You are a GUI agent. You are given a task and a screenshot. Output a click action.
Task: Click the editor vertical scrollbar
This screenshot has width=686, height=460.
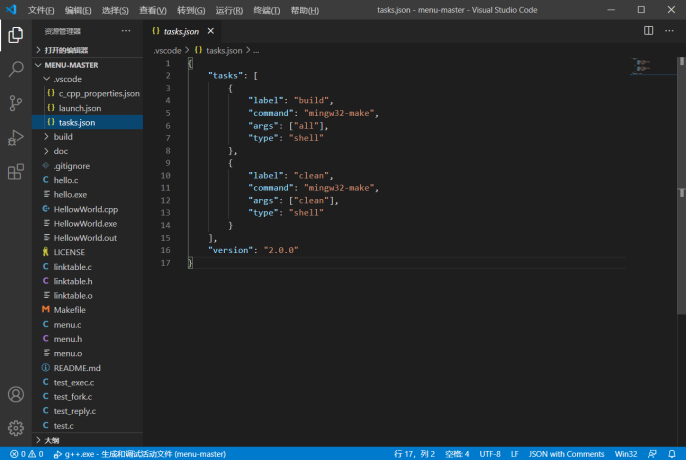(681, 185)
